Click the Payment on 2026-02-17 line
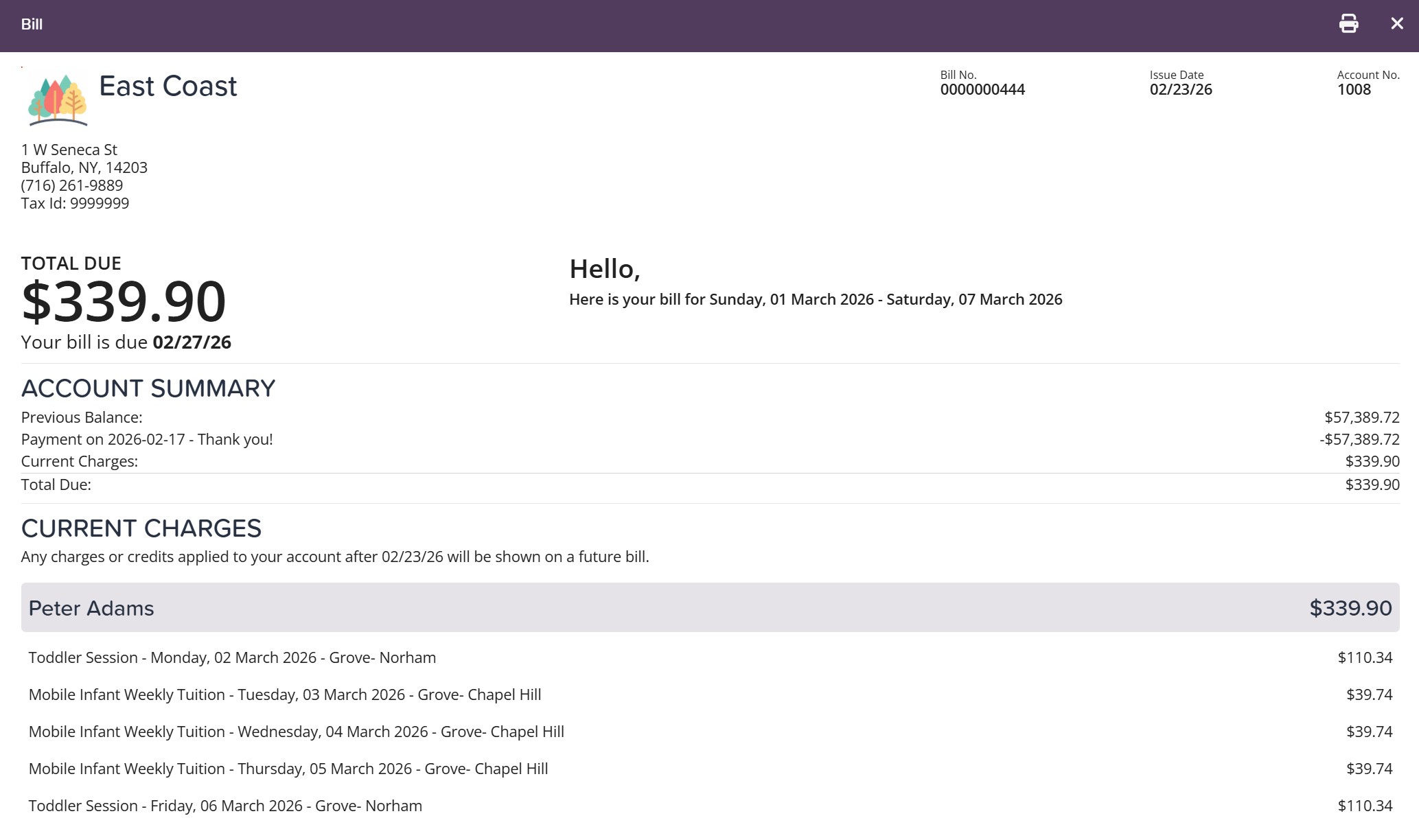This screenshot has width=1419, height=840. (147, 439)
